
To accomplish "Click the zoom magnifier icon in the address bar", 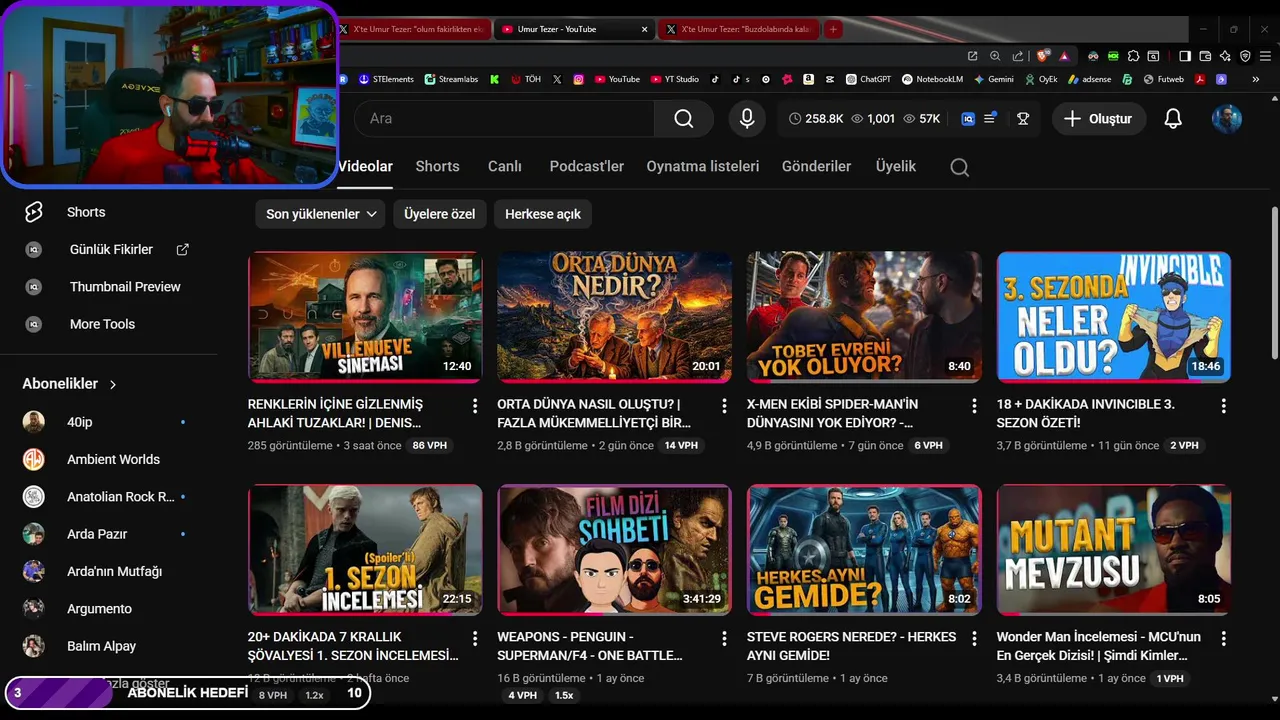I will tap(995, 56).
